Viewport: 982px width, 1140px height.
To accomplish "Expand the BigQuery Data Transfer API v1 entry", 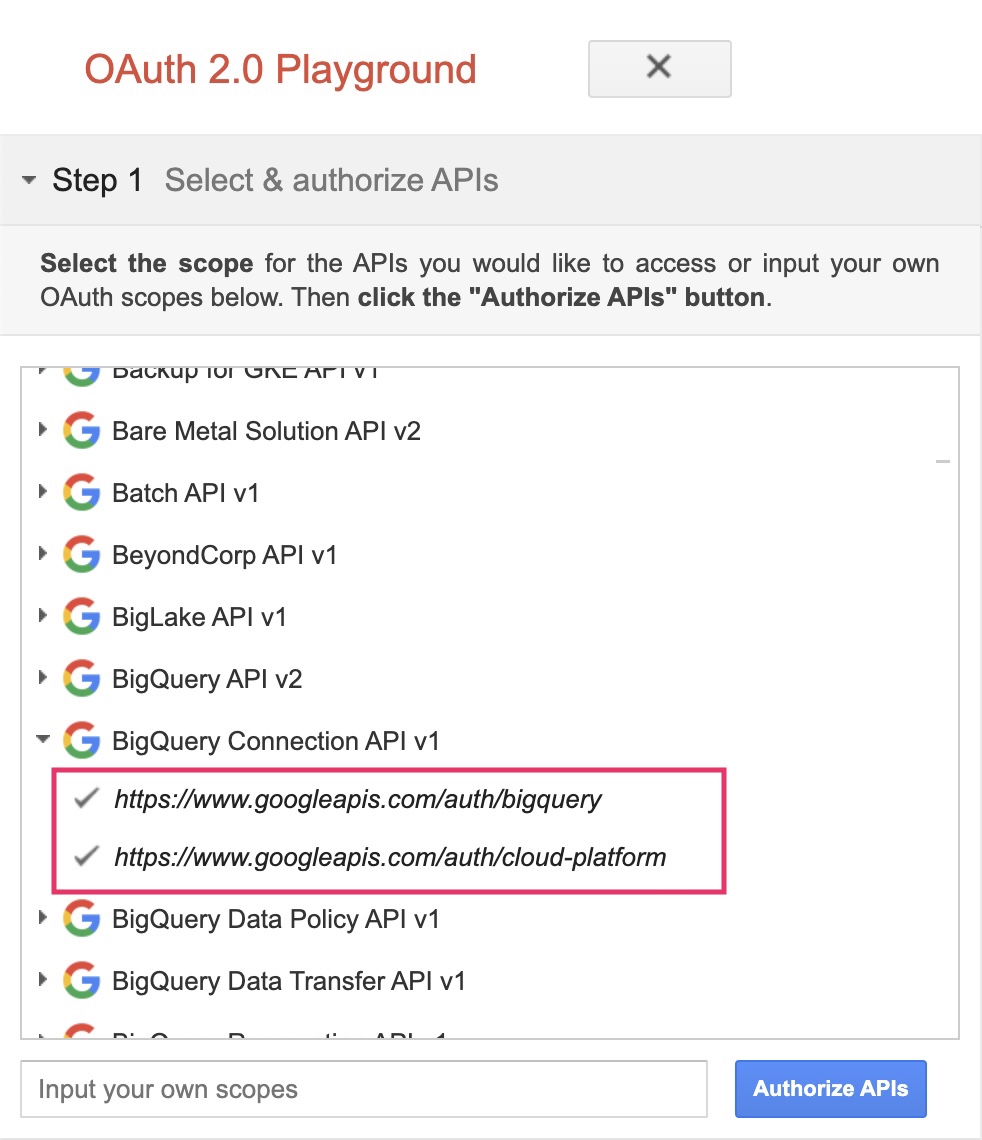I will [42, 980].
